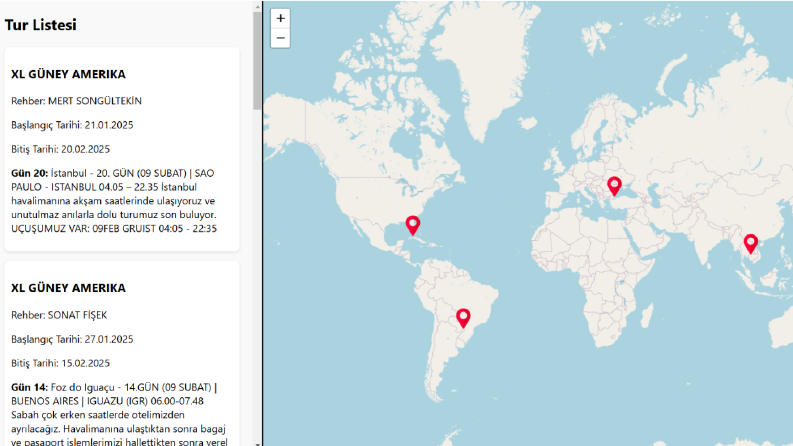Click 'Rehber: MERT SONGÜLTEKİN' text

[76, 101]
